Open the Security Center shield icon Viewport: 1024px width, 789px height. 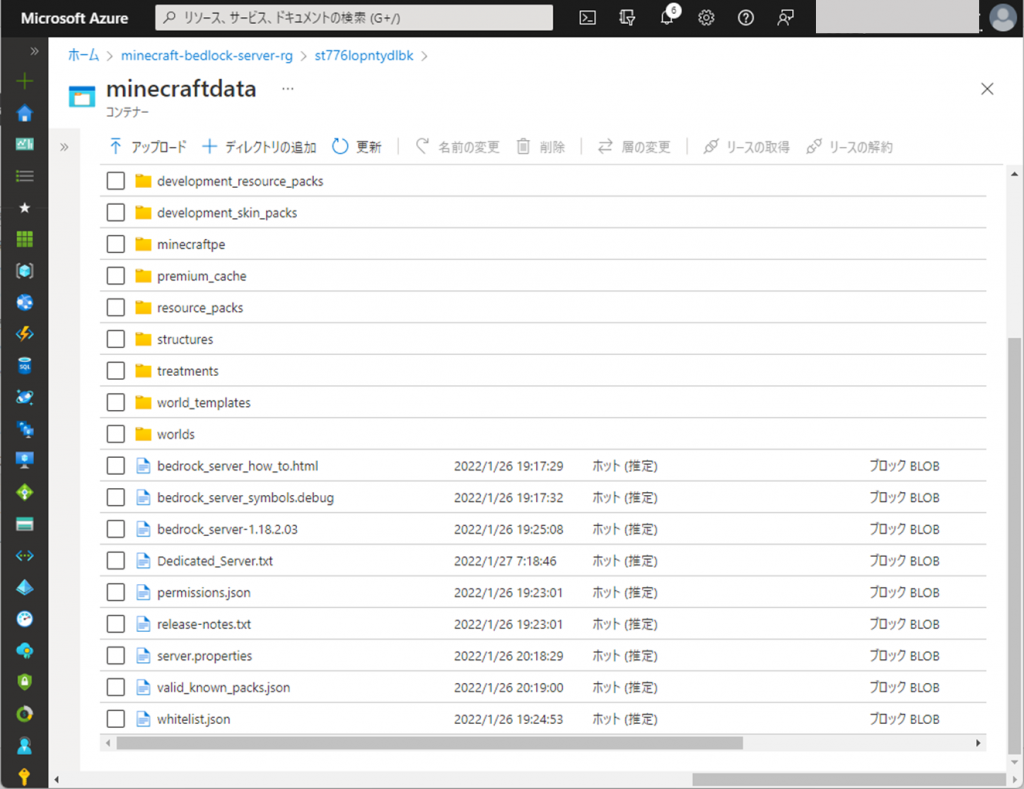(x=25, y=682)
